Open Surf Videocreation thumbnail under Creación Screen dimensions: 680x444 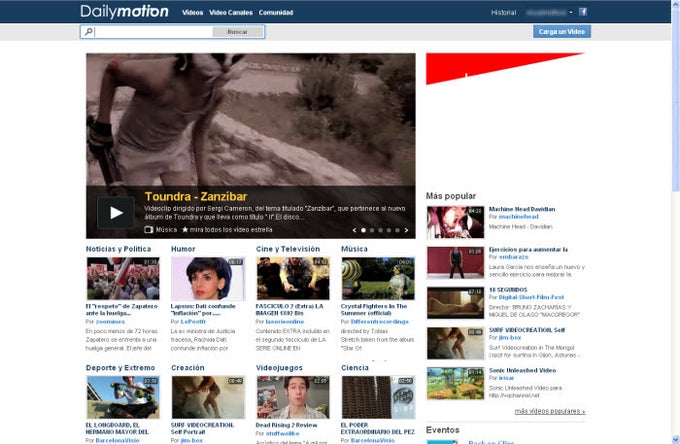pos(208,397)
